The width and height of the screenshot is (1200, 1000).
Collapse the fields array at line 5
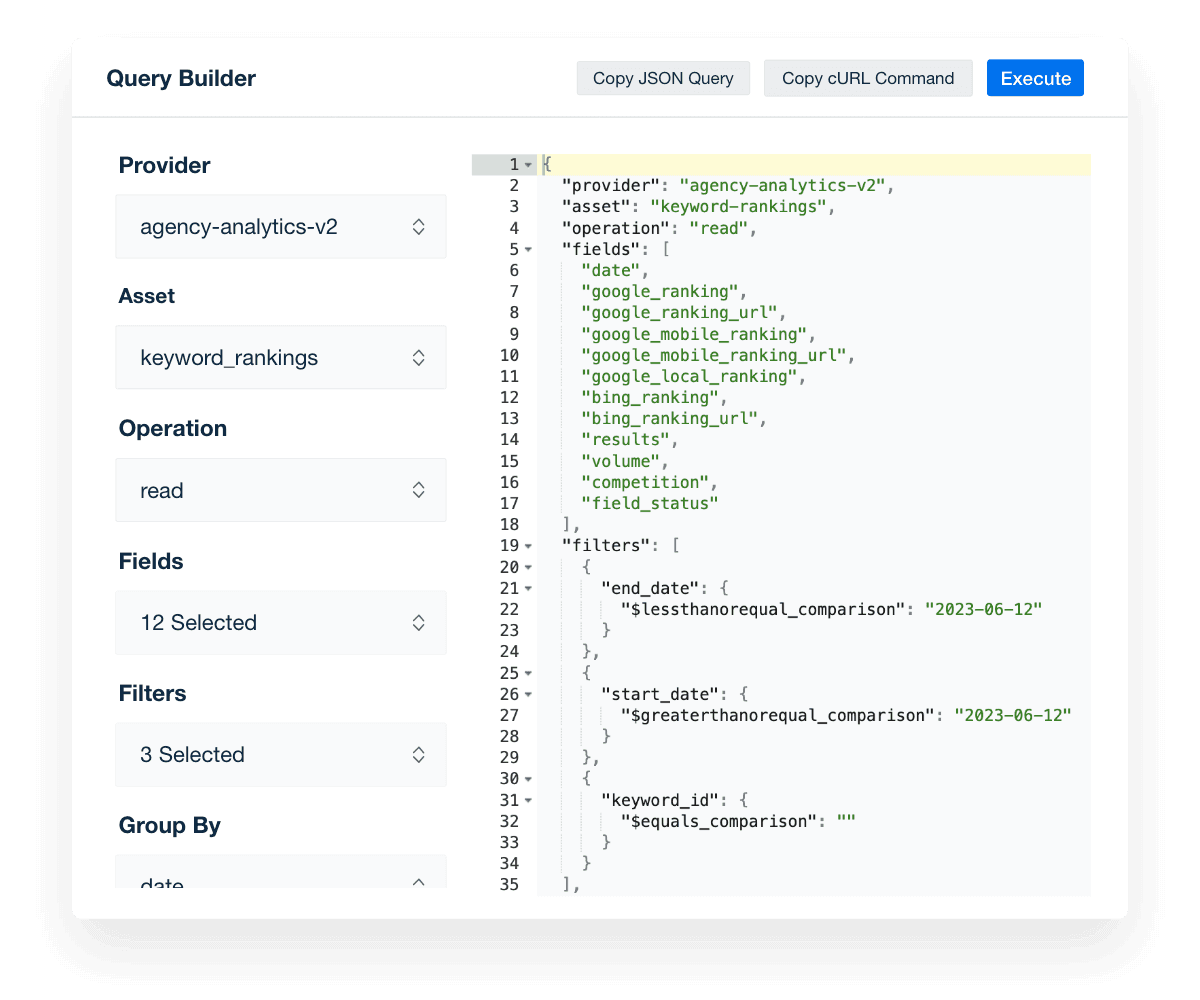528,249
